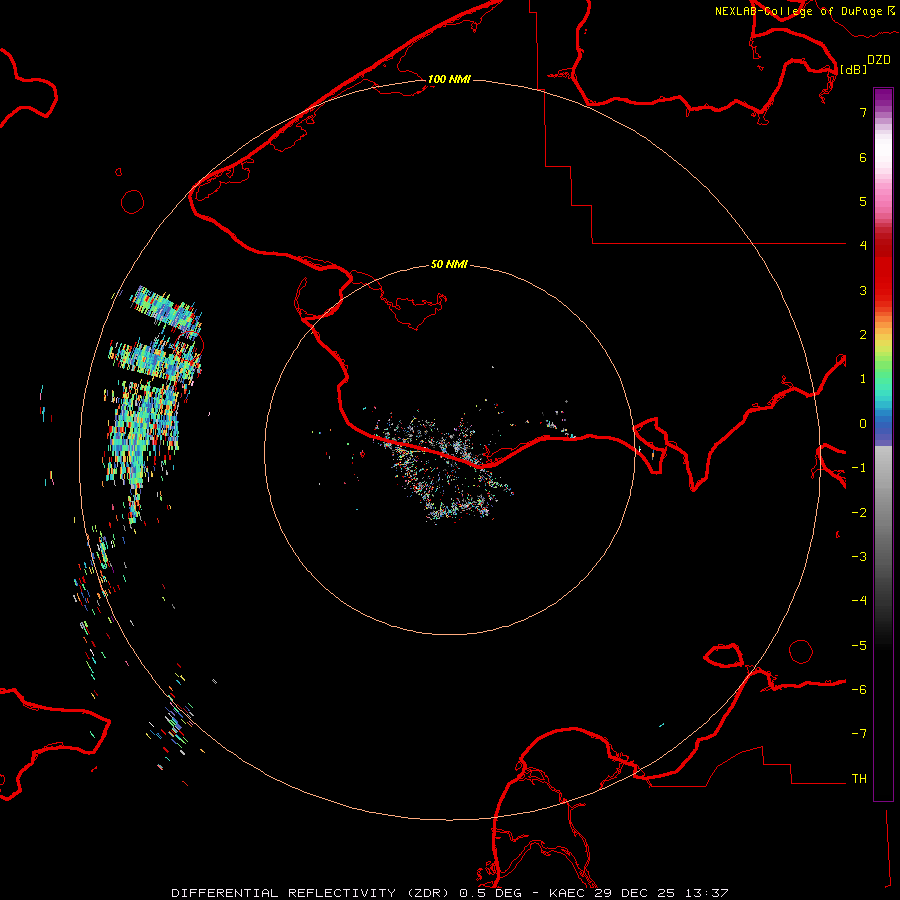Click the 1 value on the color scale

(863, 379)
